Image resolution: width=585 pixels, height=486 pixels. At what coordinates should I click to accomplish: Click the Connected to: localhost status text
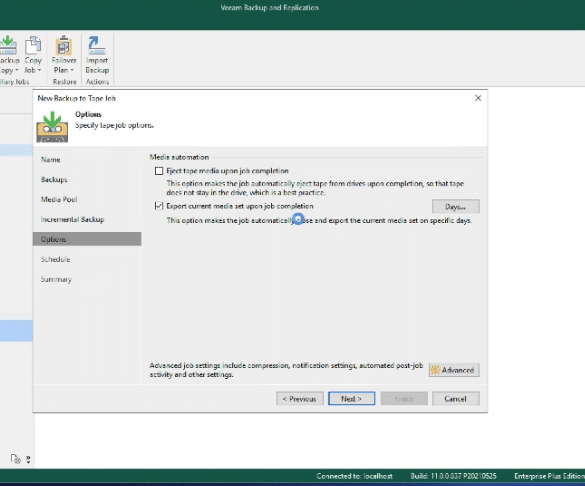click(354, 476)
